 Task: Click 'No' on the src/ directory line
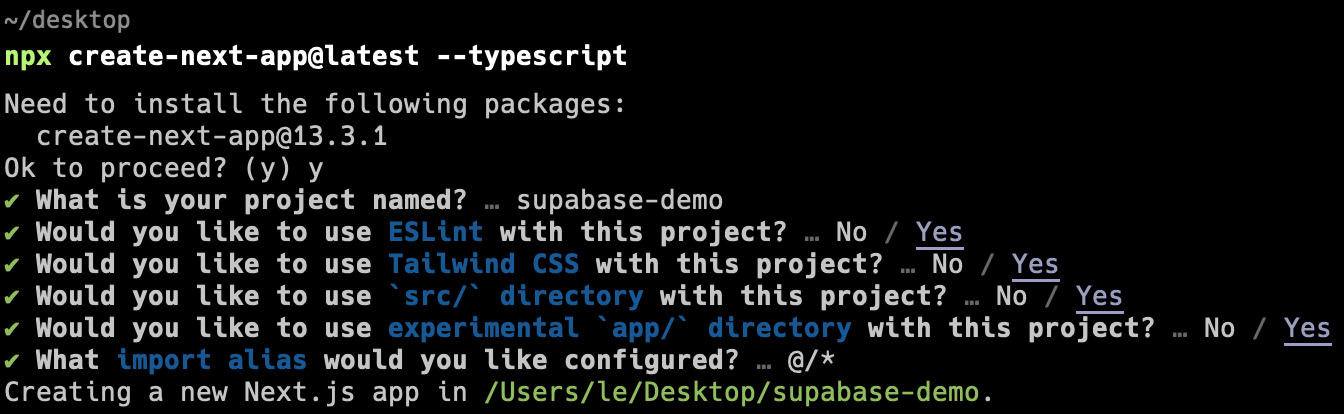click(x=1011, y=296)
